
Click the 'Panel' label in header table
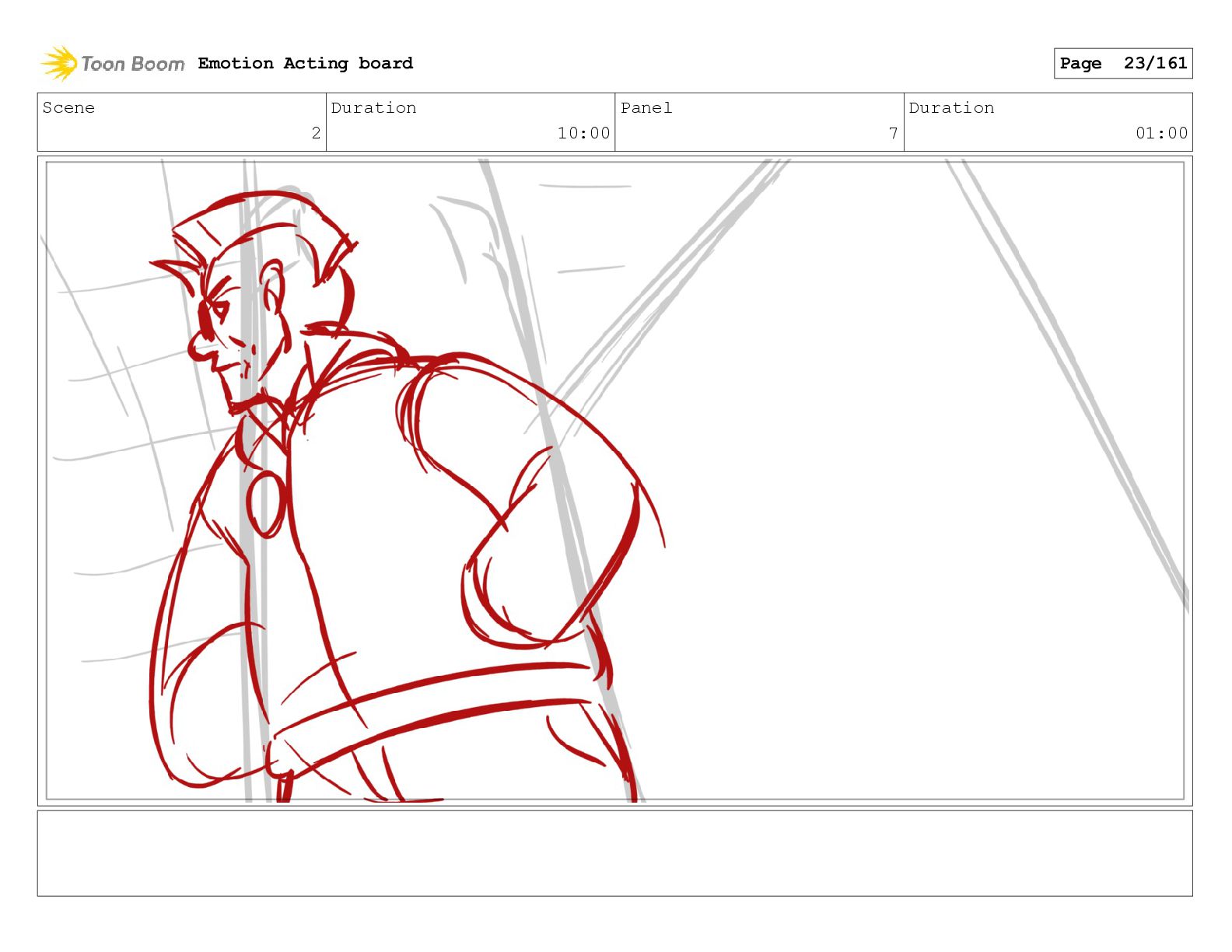pos(646,107)
